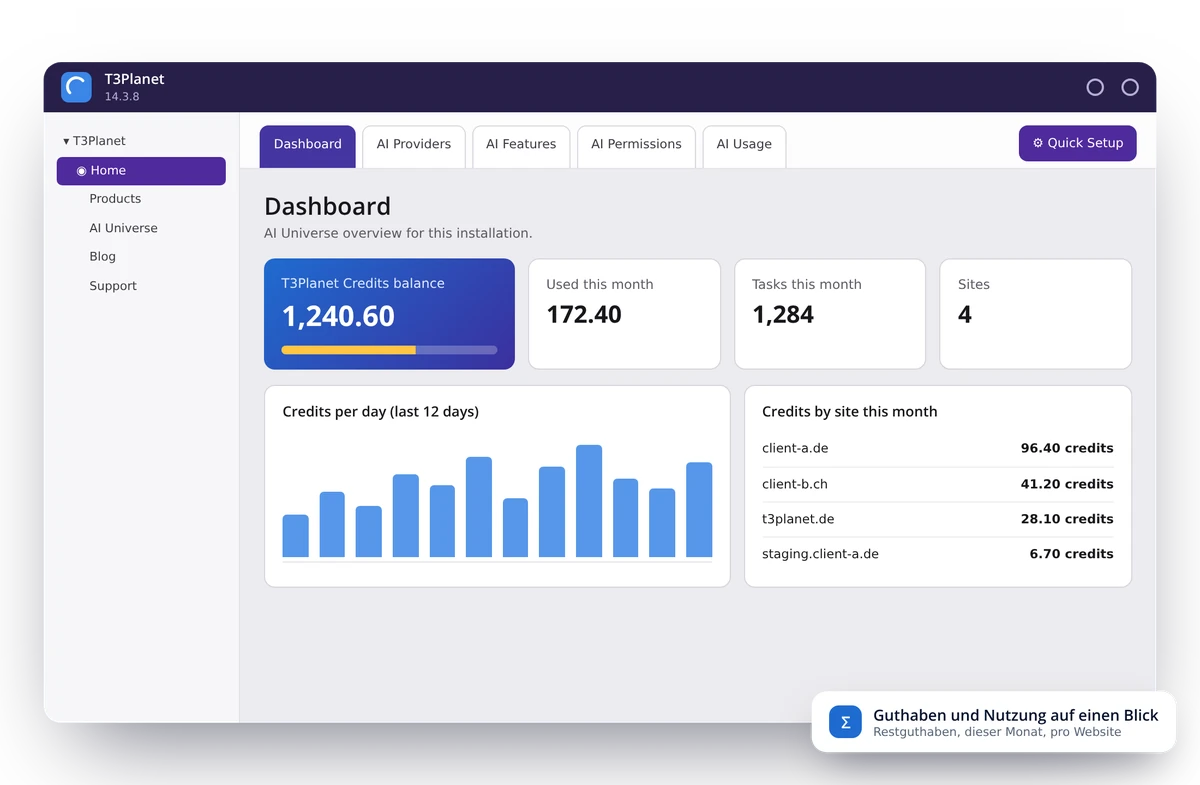The width and height of the screenshot is (1200, 785).
Task: Click the last circle icon in the title bar
Action: [x=1130, y=87]
